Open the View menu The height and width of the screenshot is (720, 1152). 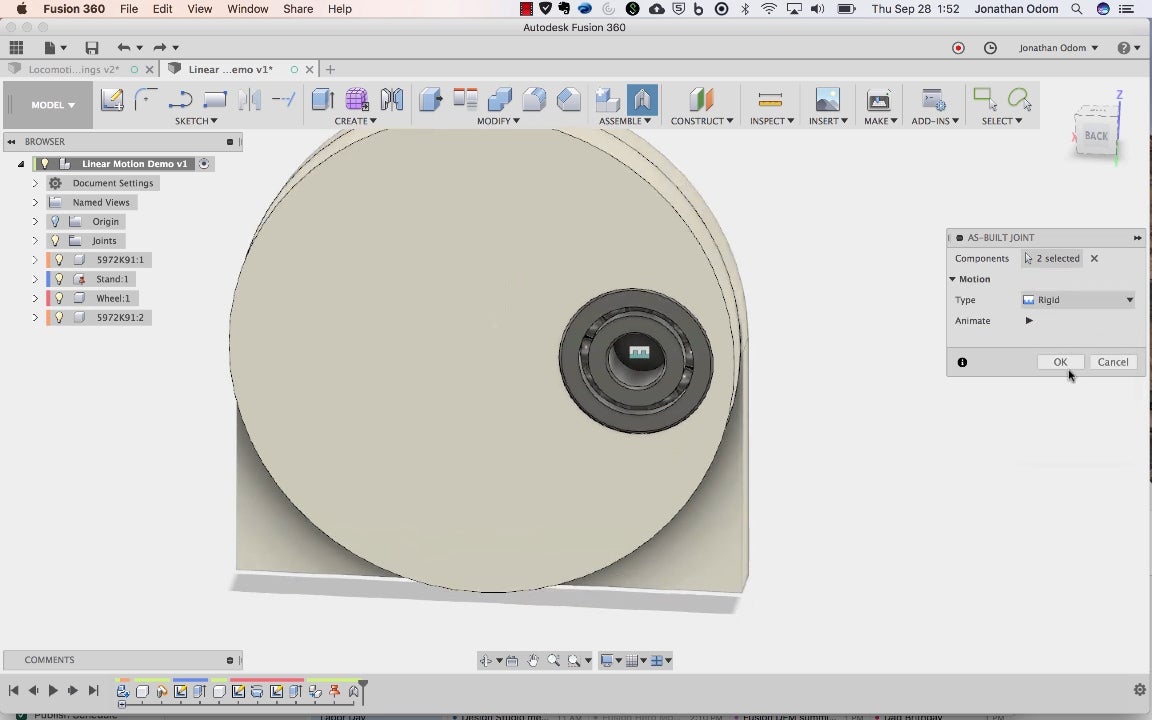pos(199,9)
